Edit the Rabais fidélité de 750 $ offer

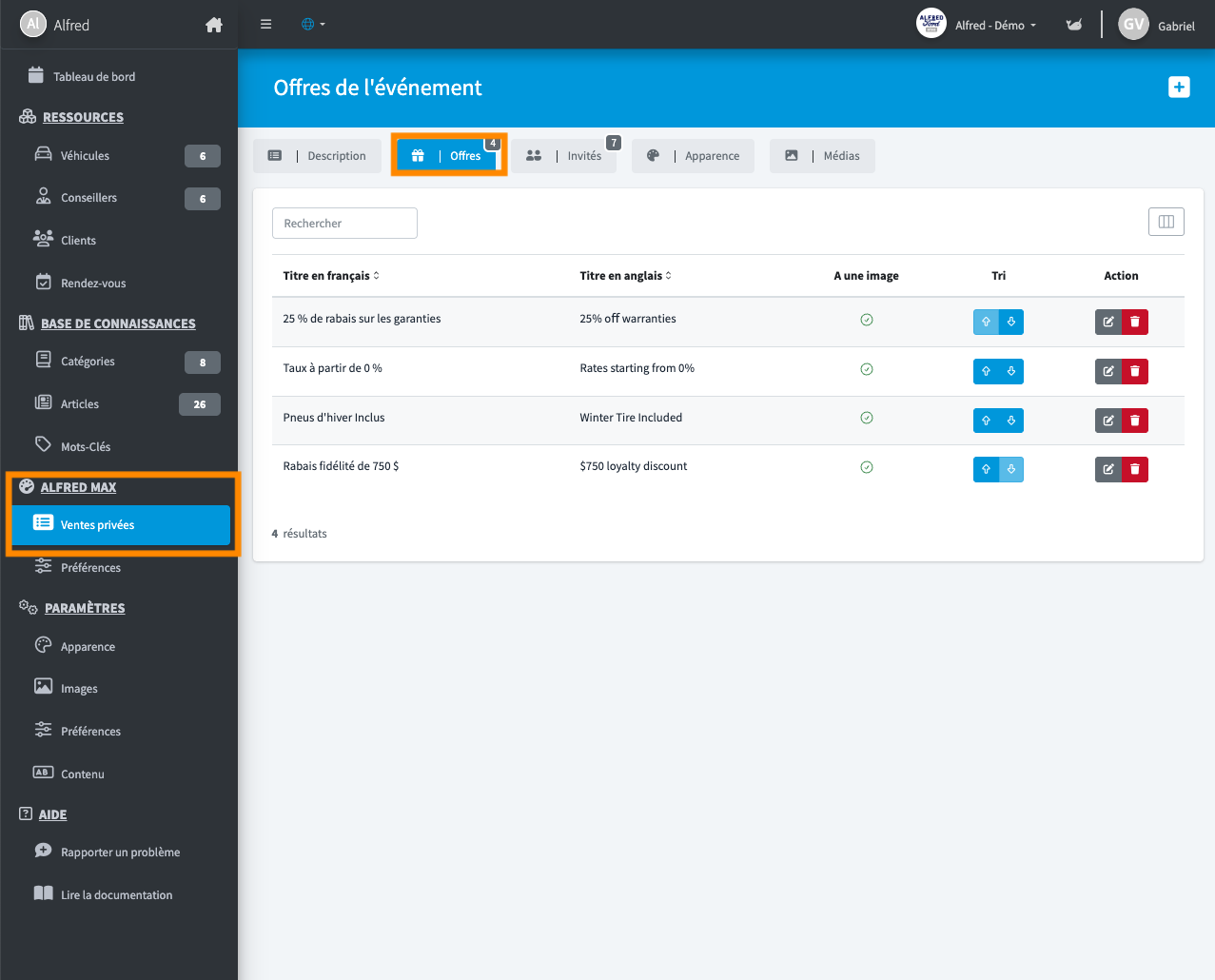1108,469
